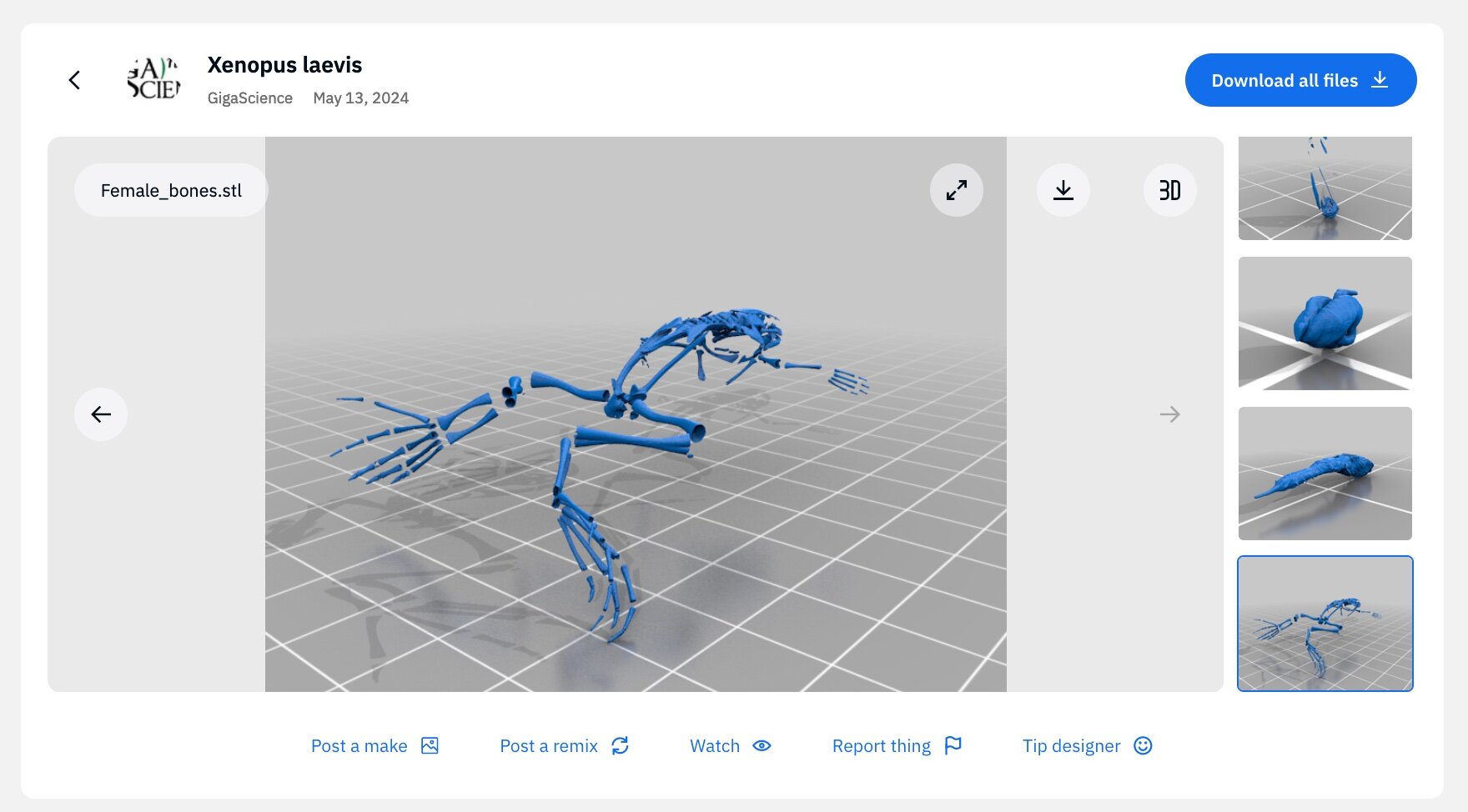Select the top partially visible bone thumbnail
Image resolution: width=1468 pixels, height=812 pixels.
point(1325,188)
